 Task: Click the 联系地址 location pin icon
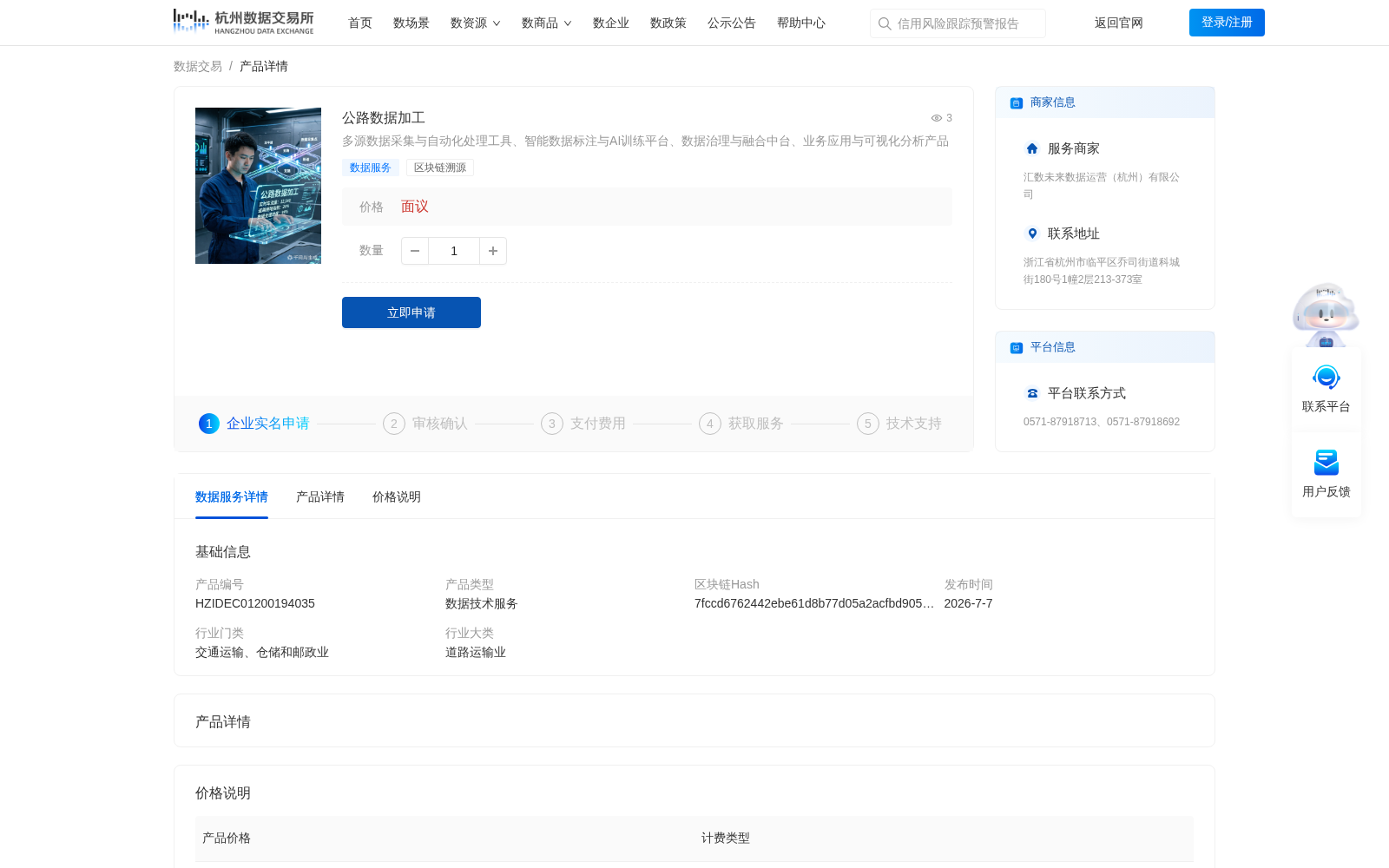[1032, 233]
